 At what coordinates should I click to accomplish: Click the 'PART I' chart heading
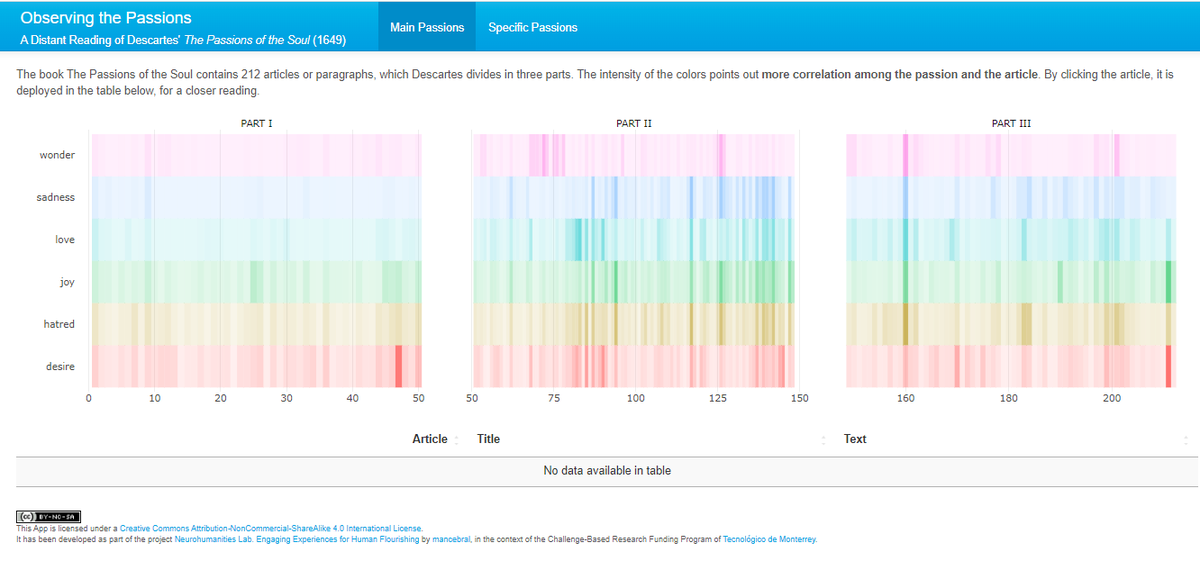click(x=256, y=123)
